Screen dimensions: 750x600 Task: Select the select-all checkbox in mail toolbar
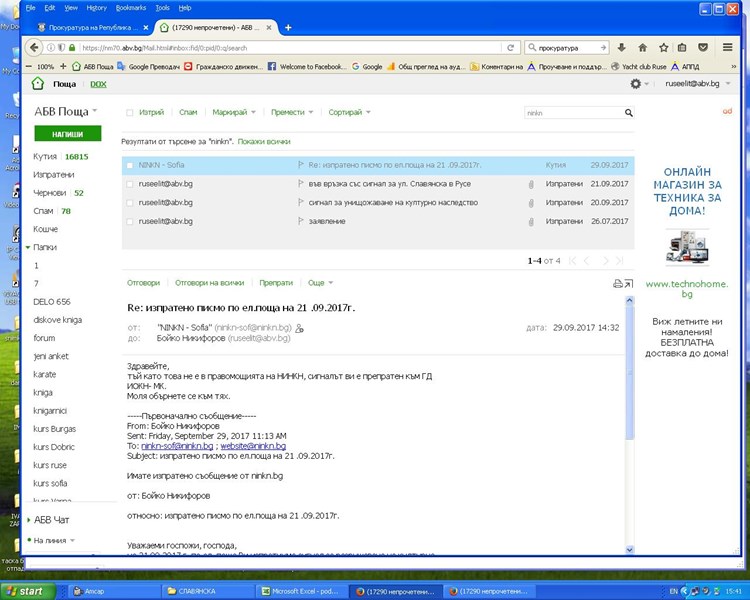[129, 113]
